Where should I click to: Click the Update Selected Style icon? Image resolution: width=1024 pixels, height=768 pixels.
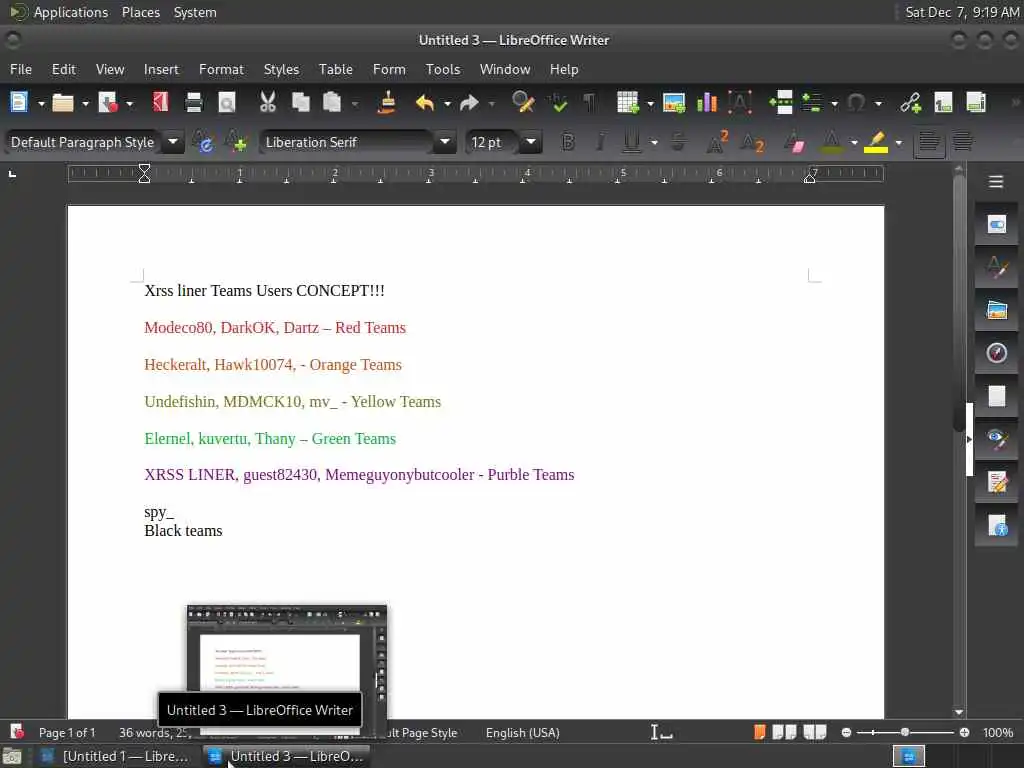tap(203, 142)
